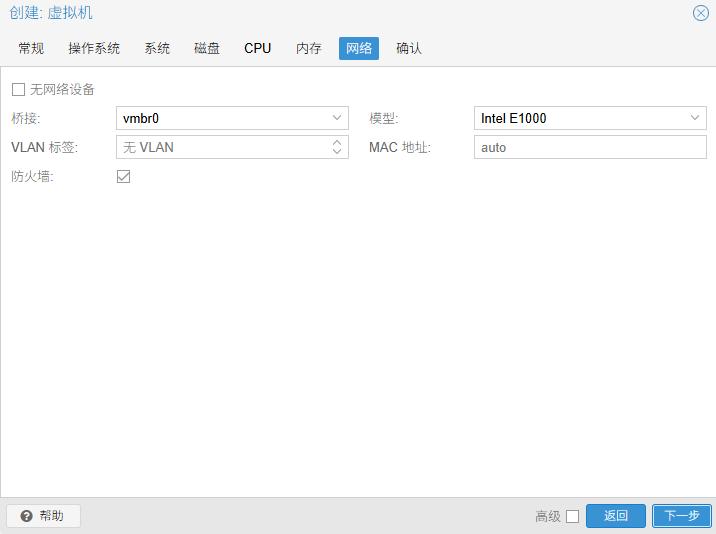
Task: Switch to the 操作系统 tab
Action: pos(94,48)
